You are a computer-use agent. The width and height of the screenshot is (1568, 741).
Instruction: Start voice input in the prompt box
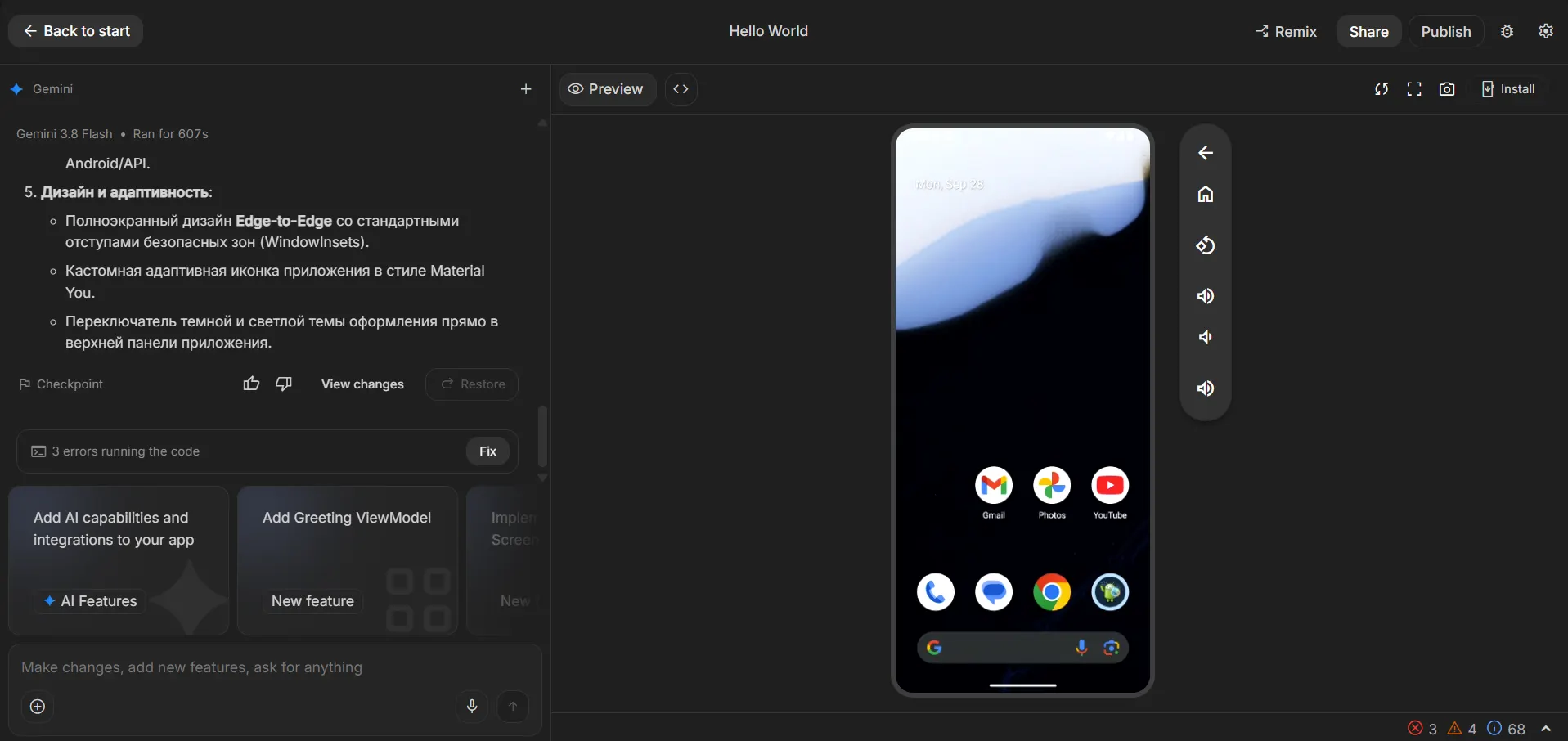click(x=472, y=707)
